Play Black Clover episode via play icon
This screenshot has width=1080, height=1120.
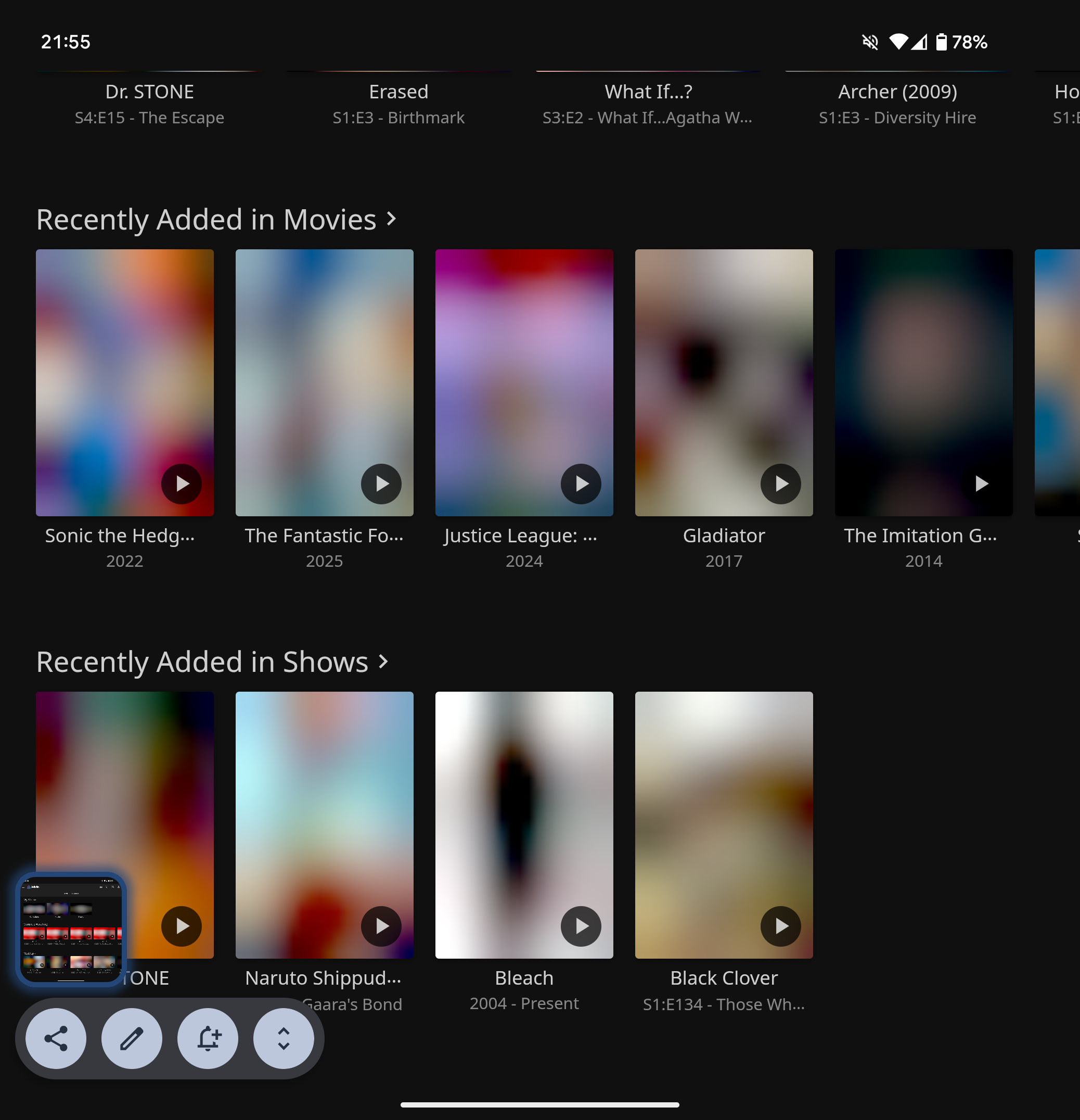[x=781, y=926]
